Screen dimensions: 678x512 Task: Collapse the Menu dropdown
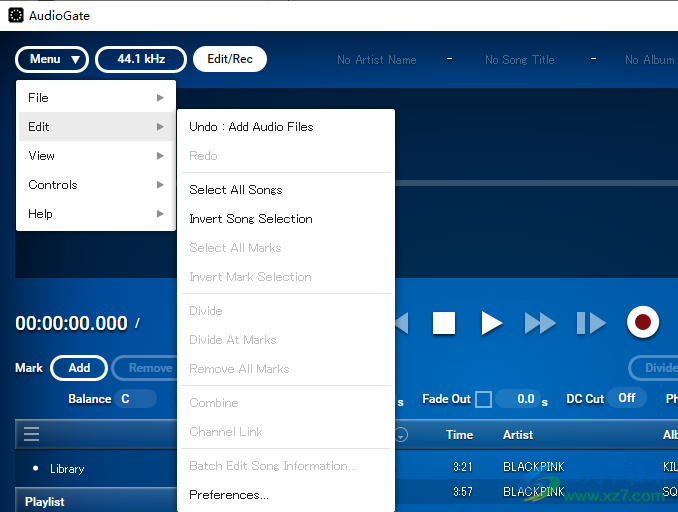coord(52,59)
